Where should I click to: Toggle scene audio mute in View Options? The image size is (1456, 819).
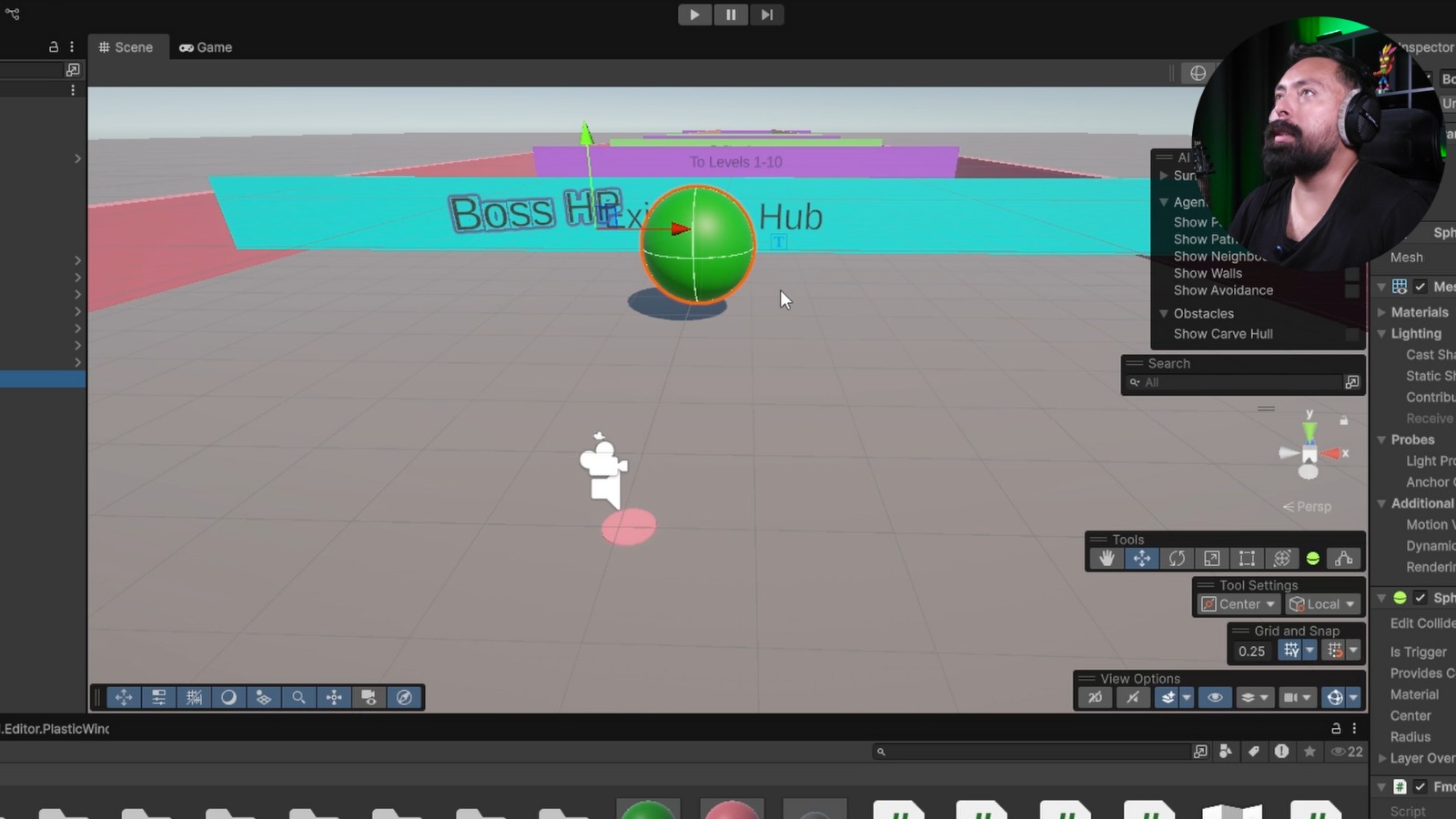[x=1133, y=697]
